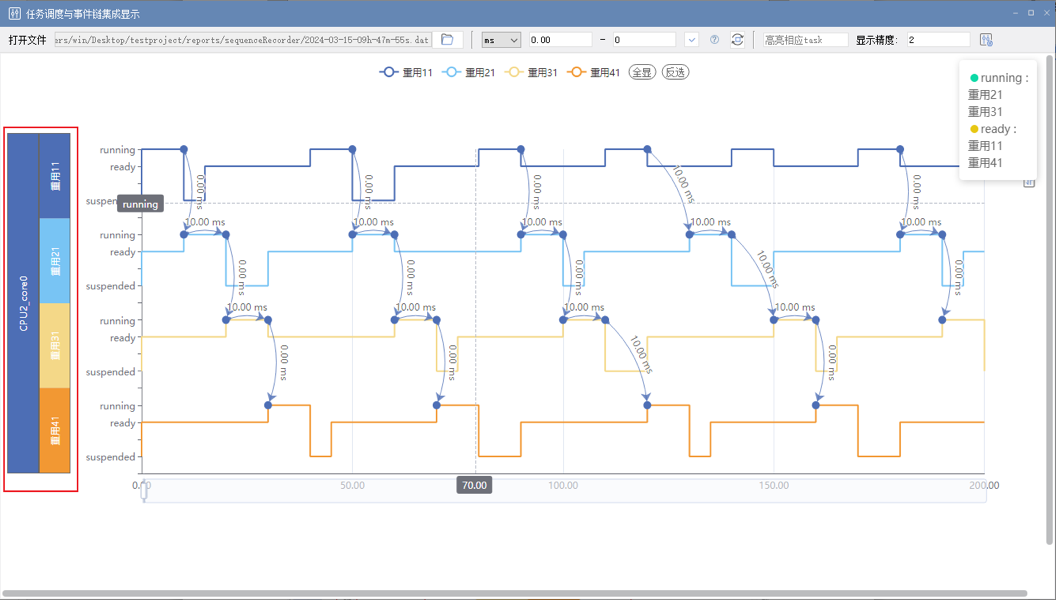This screenshot has width=1056, height=600.
Task: Click the app icon in the title bar
Action: click(14, 13)
